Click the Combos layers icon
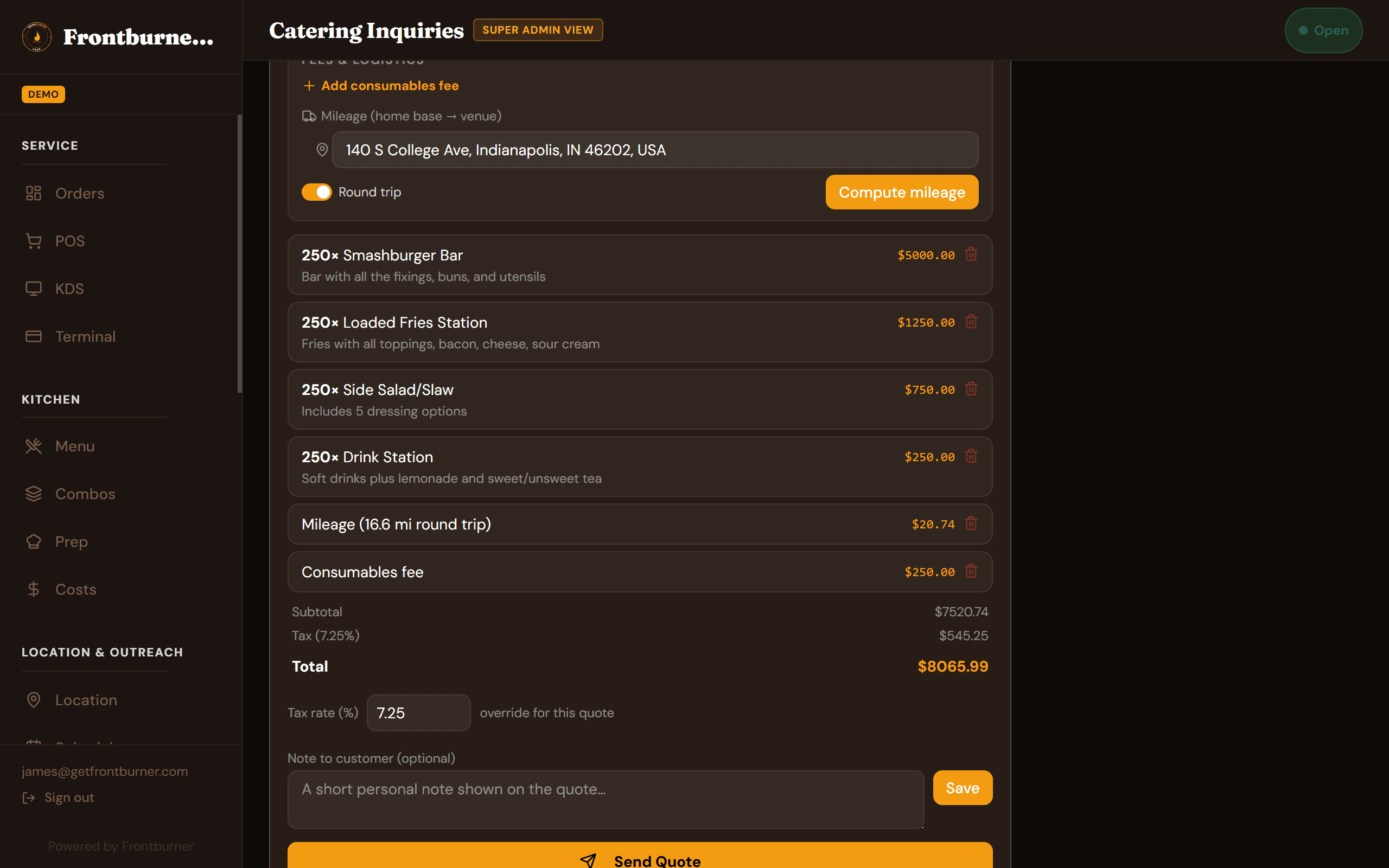 pyautogui.click(x=33, y=494)
